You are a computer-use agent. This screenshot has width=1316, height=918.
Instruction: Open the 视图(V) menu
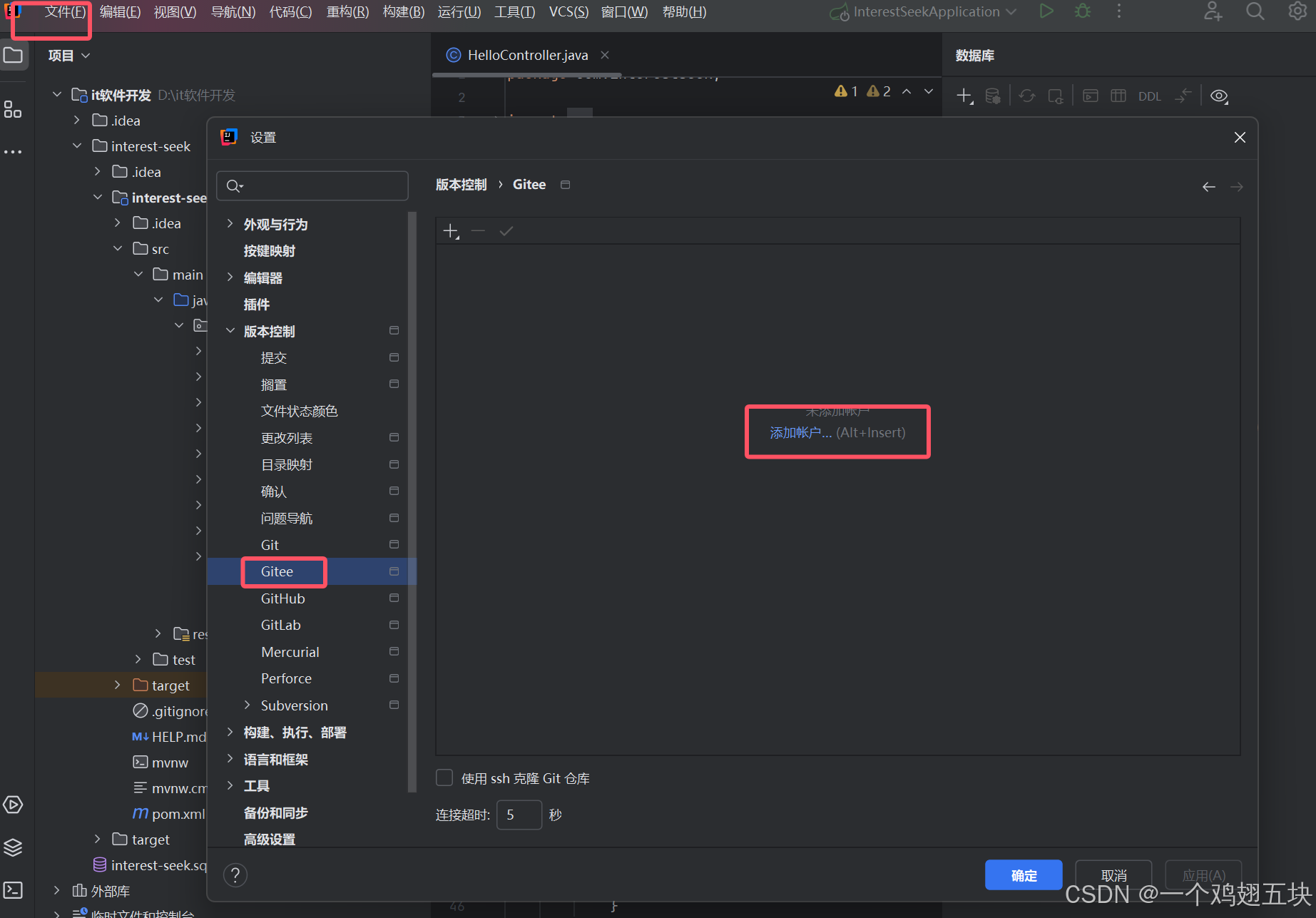point(175,12)
